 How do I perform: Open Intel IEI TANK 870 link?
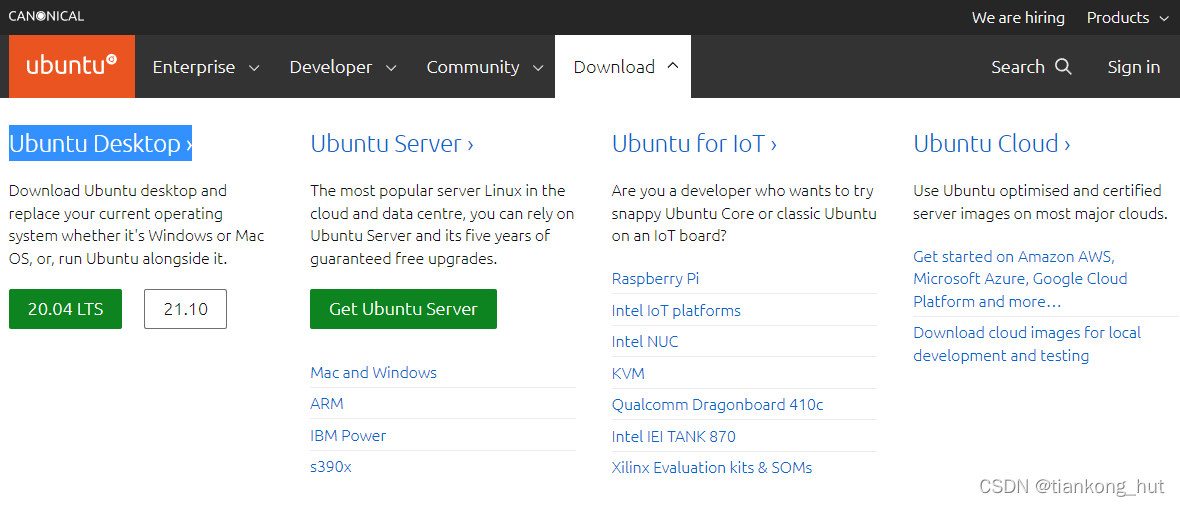point(674,437)
